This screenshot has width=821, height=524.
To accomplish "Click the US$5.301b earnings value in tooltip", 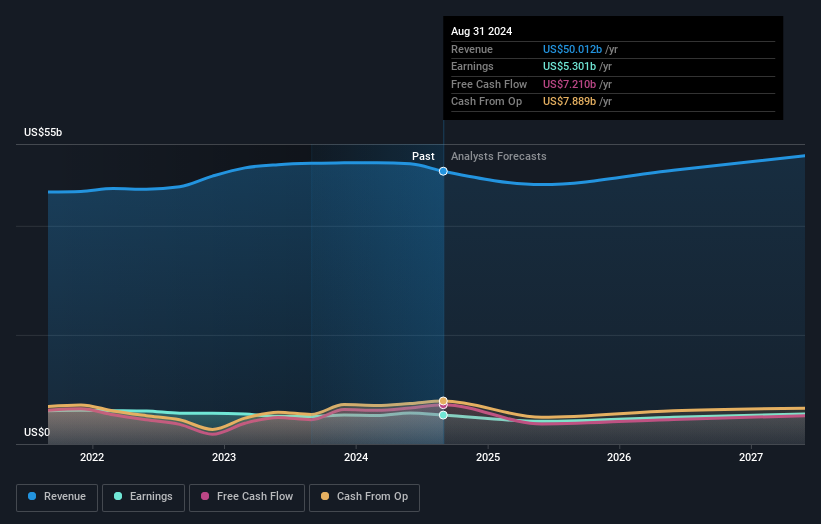I will 569,66.
